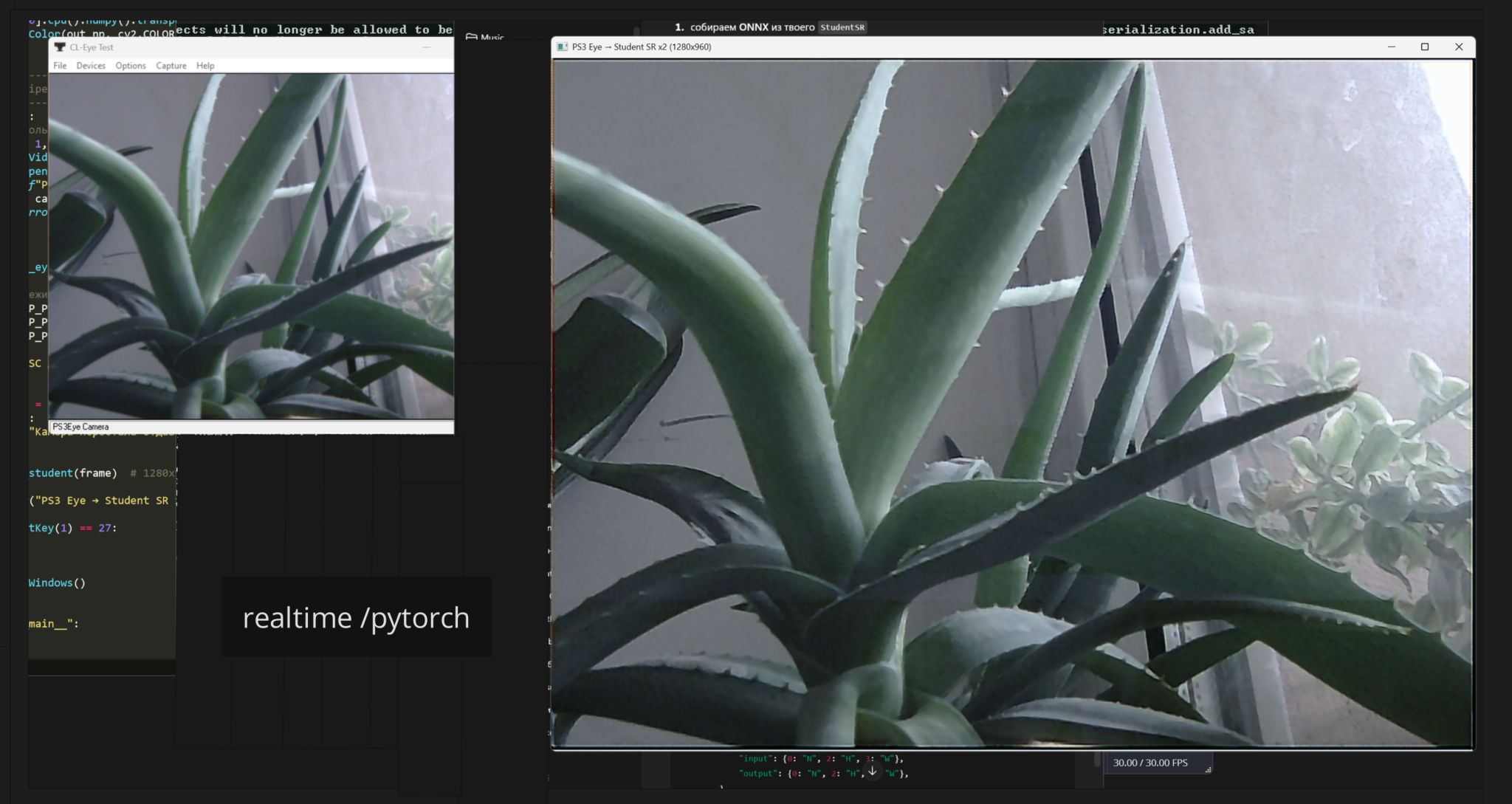Viewport: 1512px width, 804px height.
Task: Open the File menu in CL-Eye Test
Action: coord(61,66)
